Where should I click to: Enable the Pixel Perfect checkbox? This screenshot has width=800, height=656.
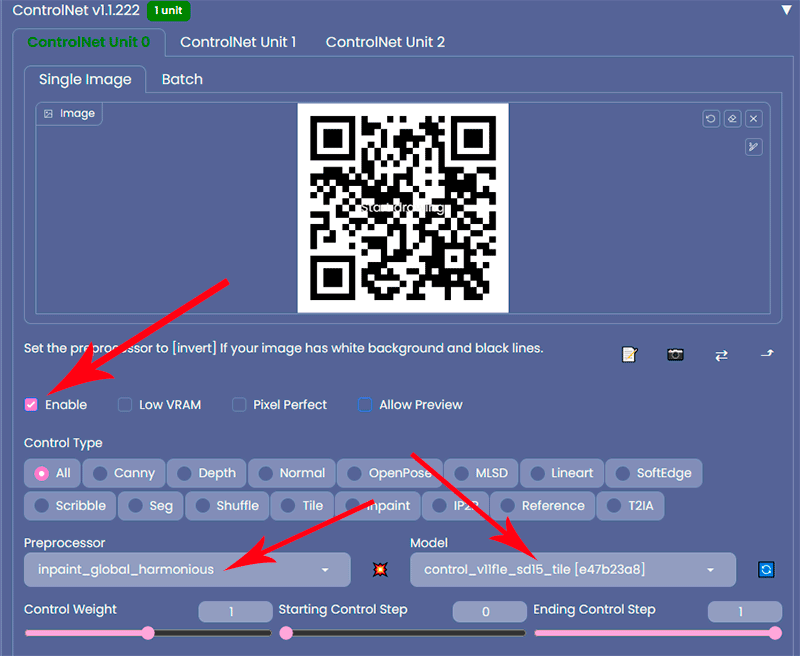pyautogui.click(x=239, y=405)
